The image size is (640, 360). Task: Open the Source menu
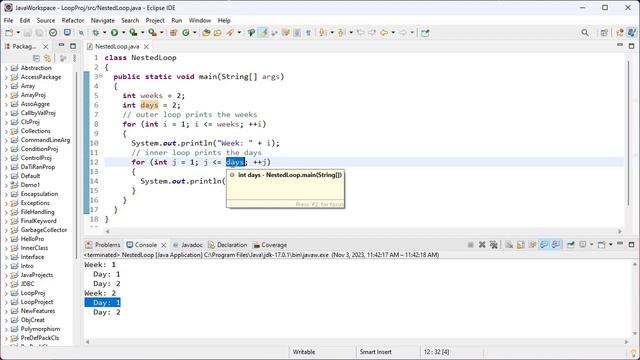46,20
